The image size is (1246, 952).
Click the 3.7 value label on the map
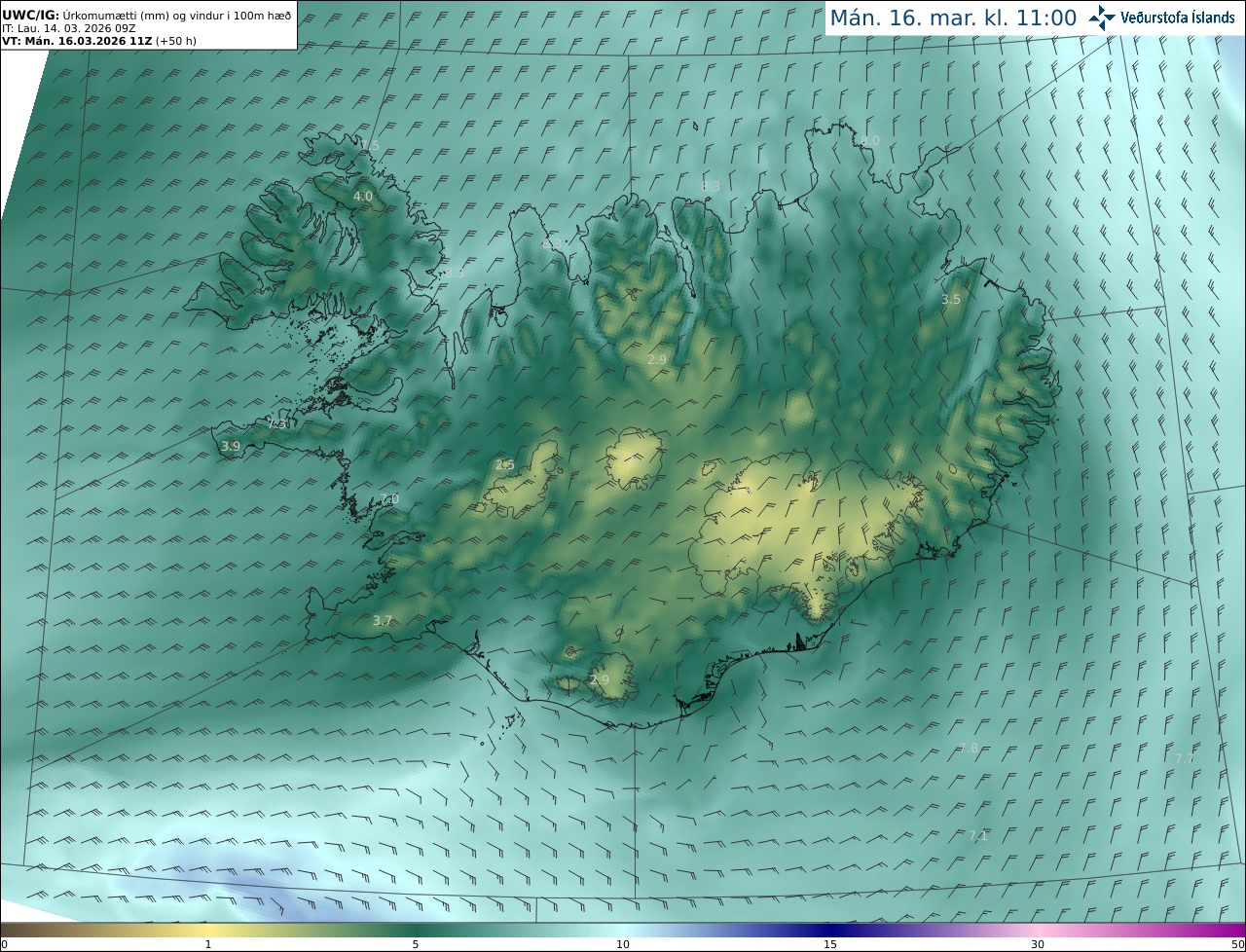click(x=383, y=621)
